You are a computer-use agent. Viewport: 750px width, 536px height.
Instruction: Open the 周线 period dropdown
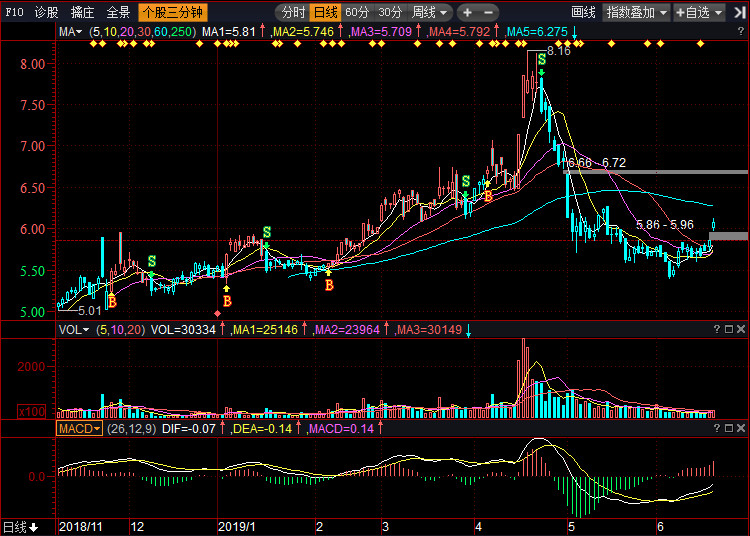[x=430, y=13]
